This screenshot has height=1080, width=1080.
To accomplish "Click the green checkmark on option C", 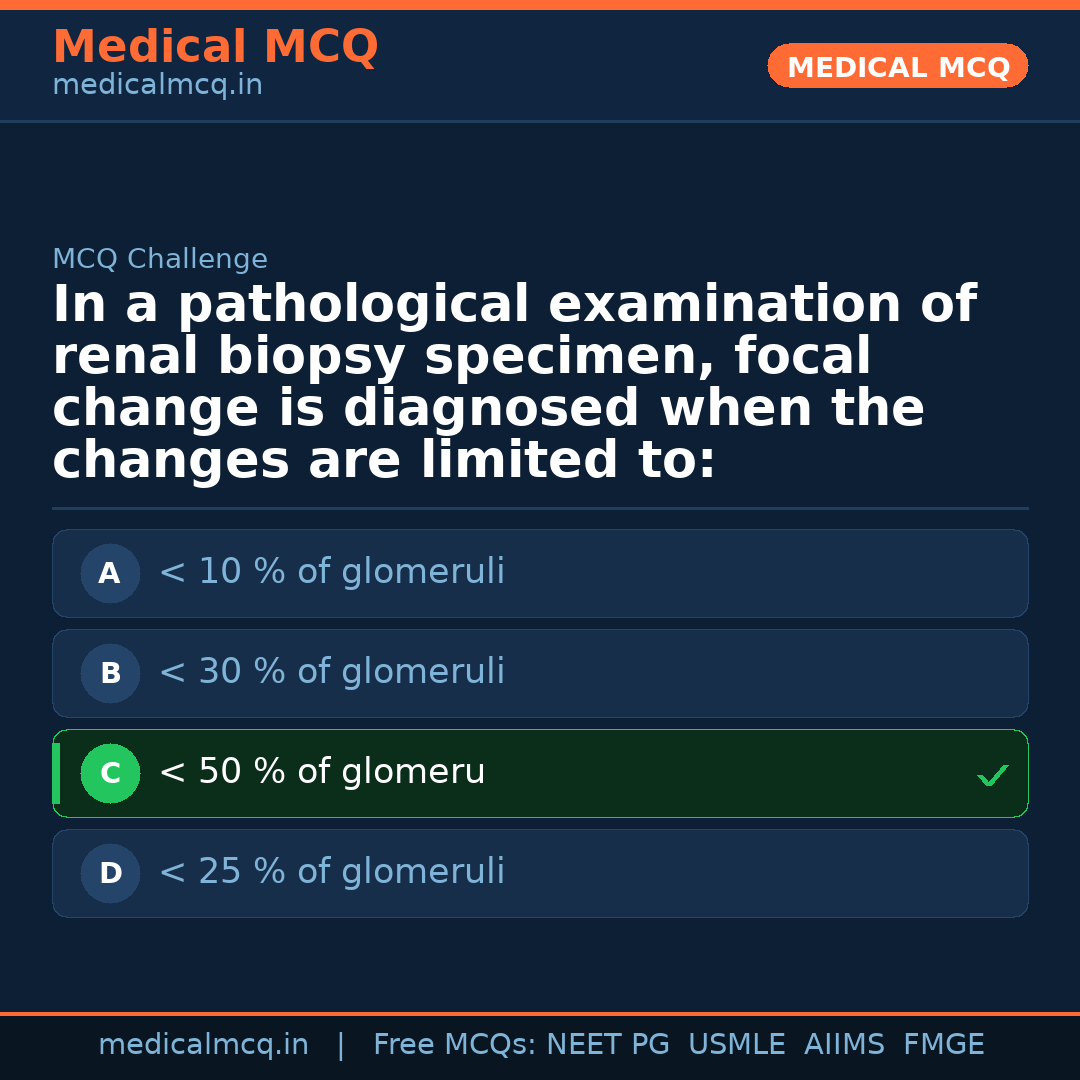I will (992, 775).
